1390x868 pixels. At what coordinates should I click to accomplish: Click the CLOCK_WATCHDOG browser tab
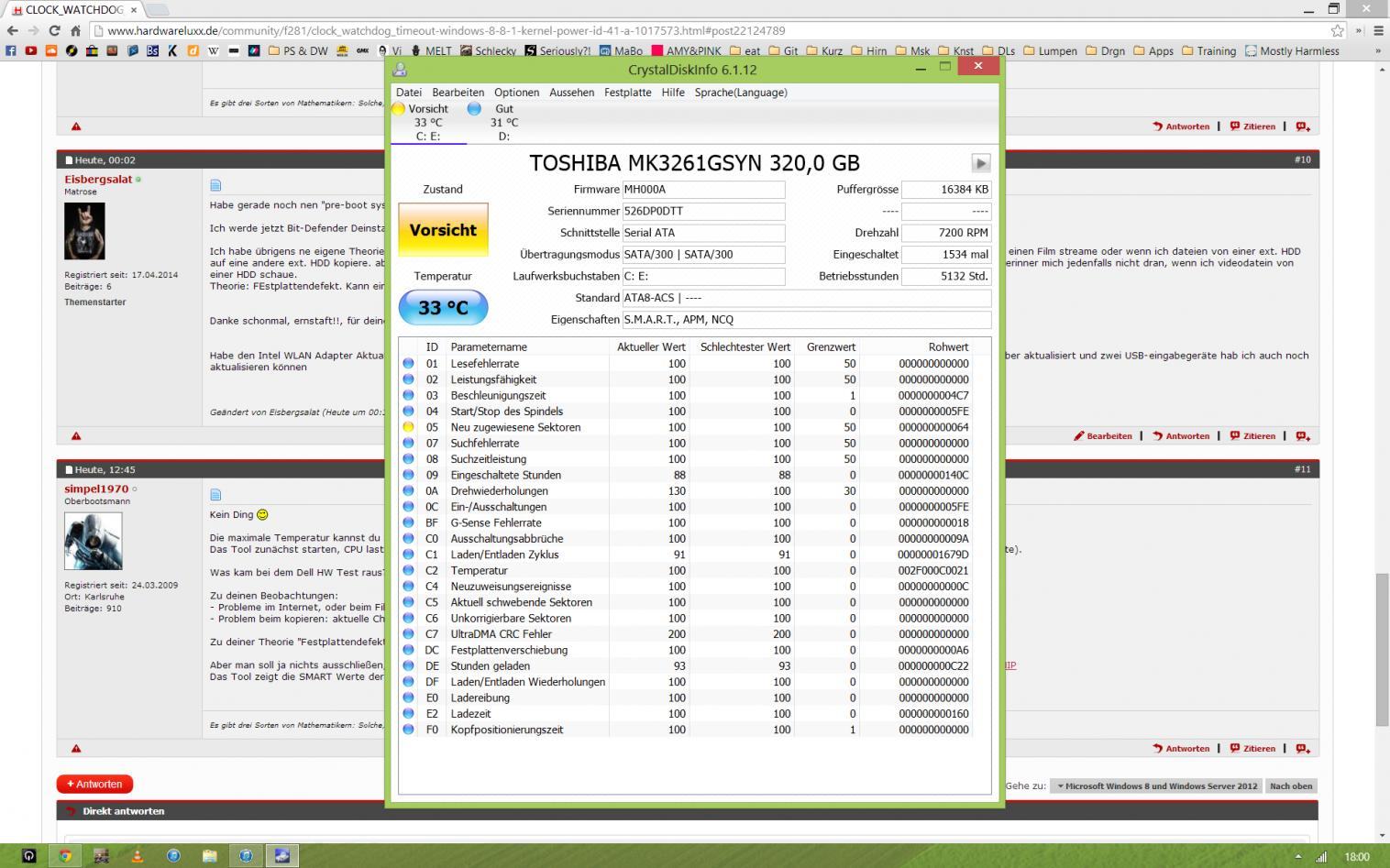tap(75, 9)
